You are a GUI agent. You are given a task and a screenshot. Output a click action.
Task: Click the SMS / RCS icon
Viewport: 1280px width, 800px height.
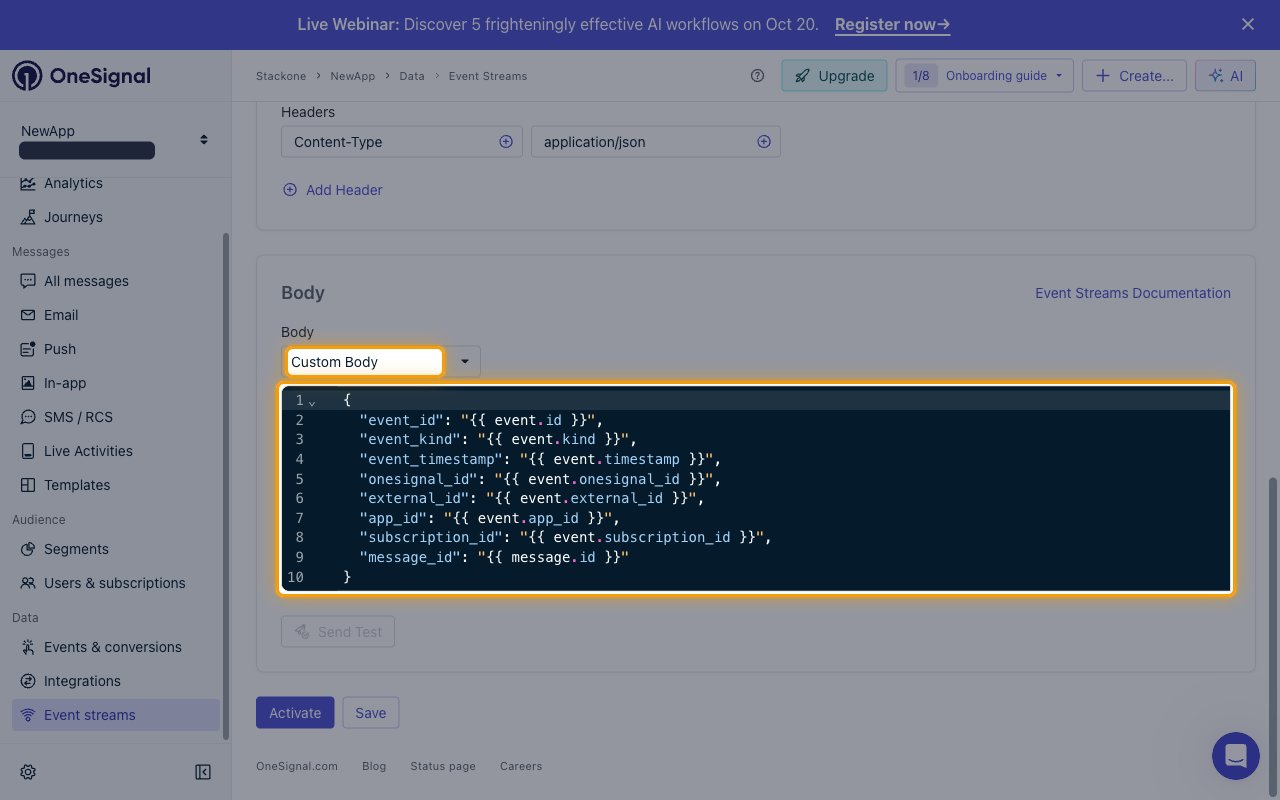tap(28, 417)
